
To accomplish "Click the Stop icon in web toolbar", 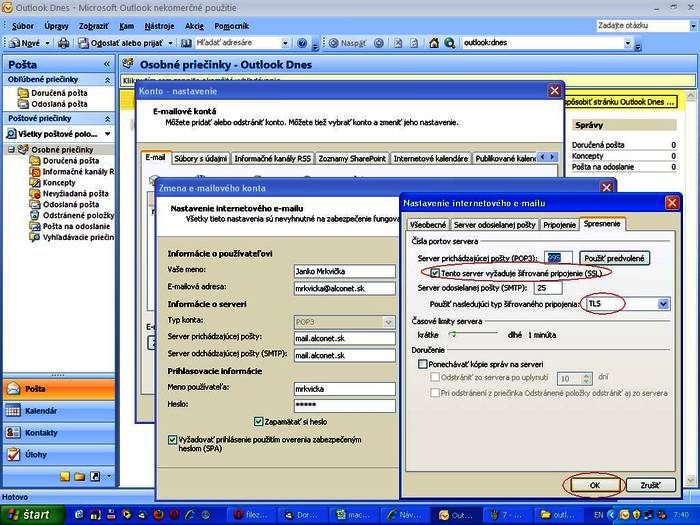I will [x=398, y=43].
